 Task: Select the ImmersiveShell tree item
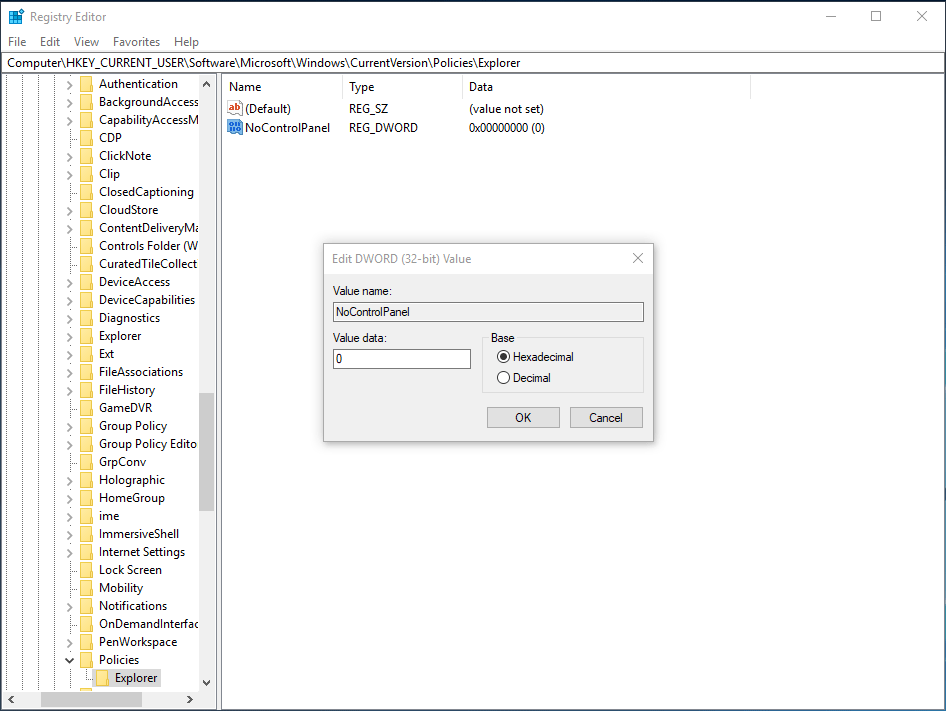coord(139,534)
